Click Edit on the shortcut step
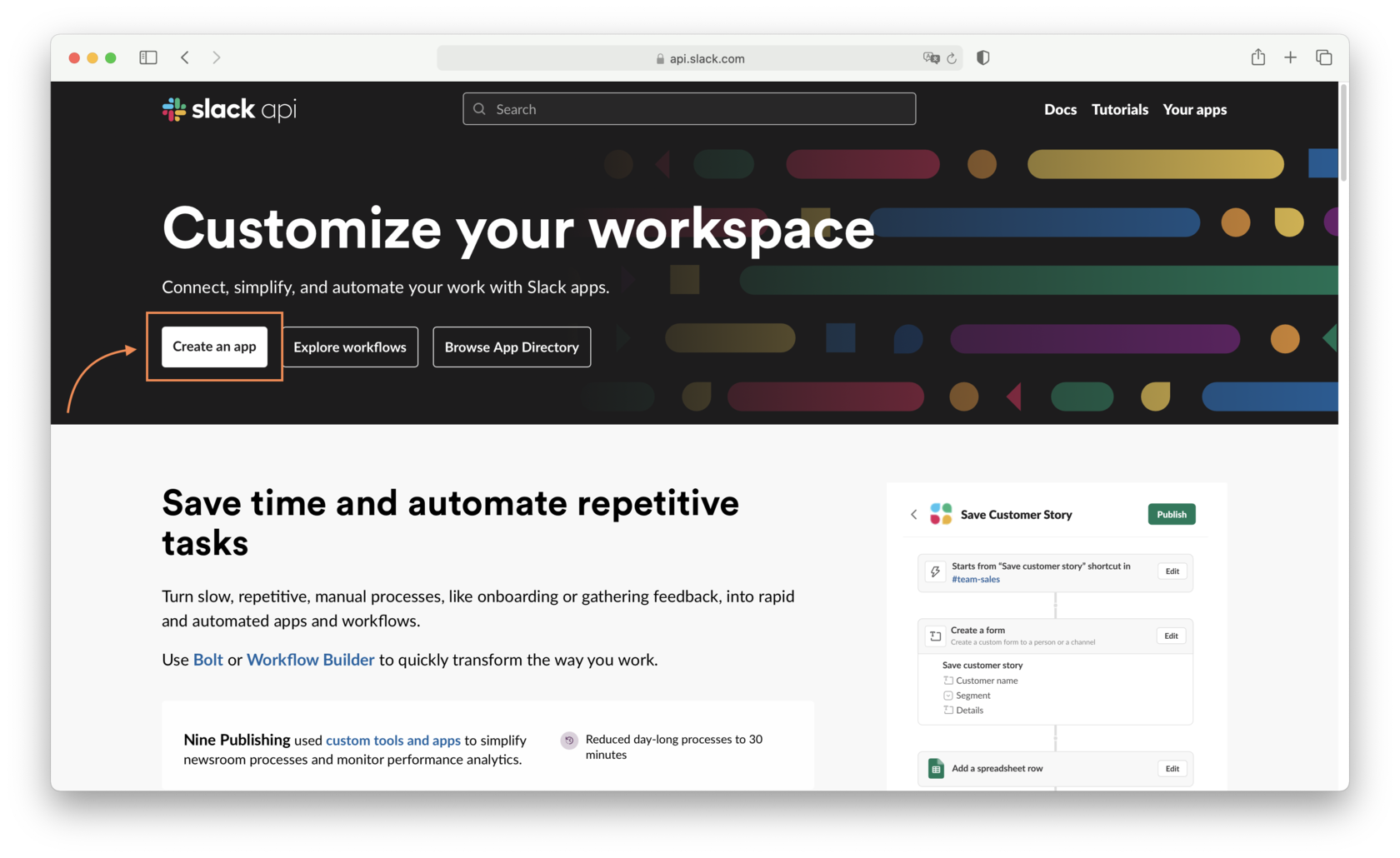 click(x=1172, y=571)
